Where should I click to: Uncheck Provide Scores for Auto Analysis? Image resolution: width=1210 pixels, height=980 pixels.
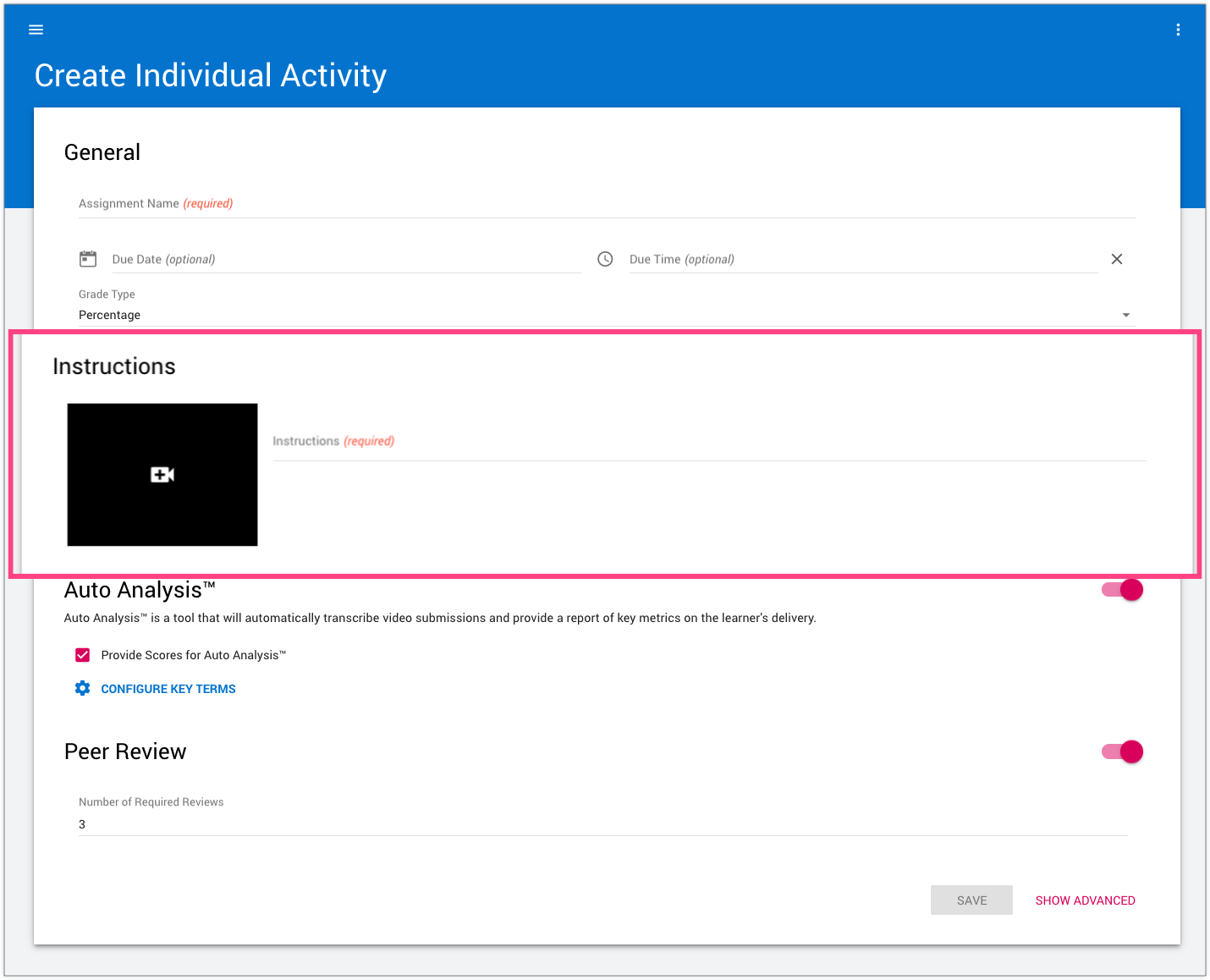coord(83,655)
